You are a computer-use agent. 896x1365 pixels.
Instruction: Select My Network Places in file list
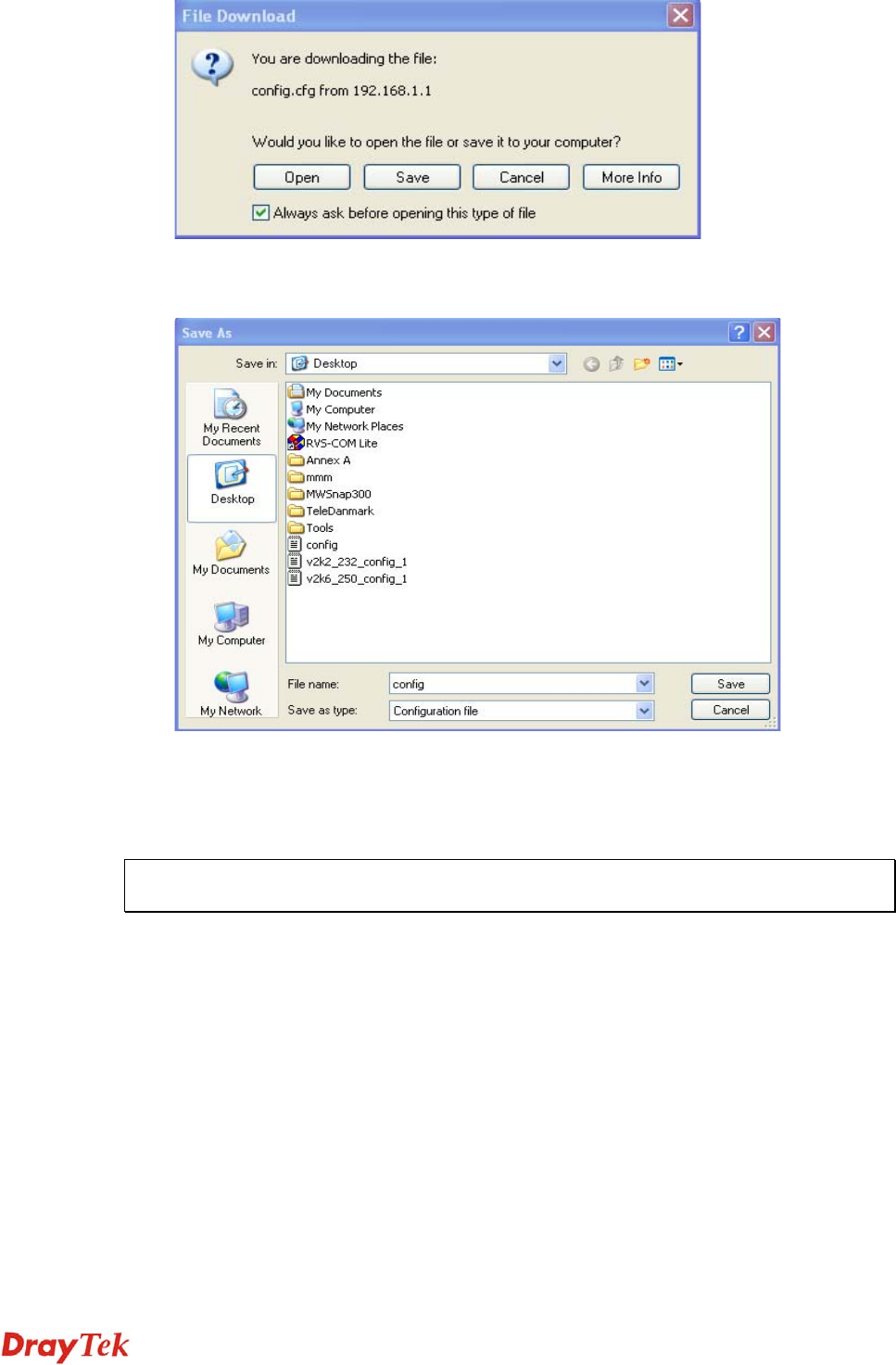346,426
